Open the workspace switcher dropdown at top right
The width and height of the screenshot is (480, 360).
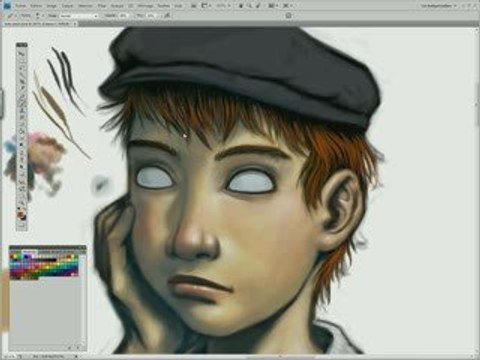[x=439, y=6]
